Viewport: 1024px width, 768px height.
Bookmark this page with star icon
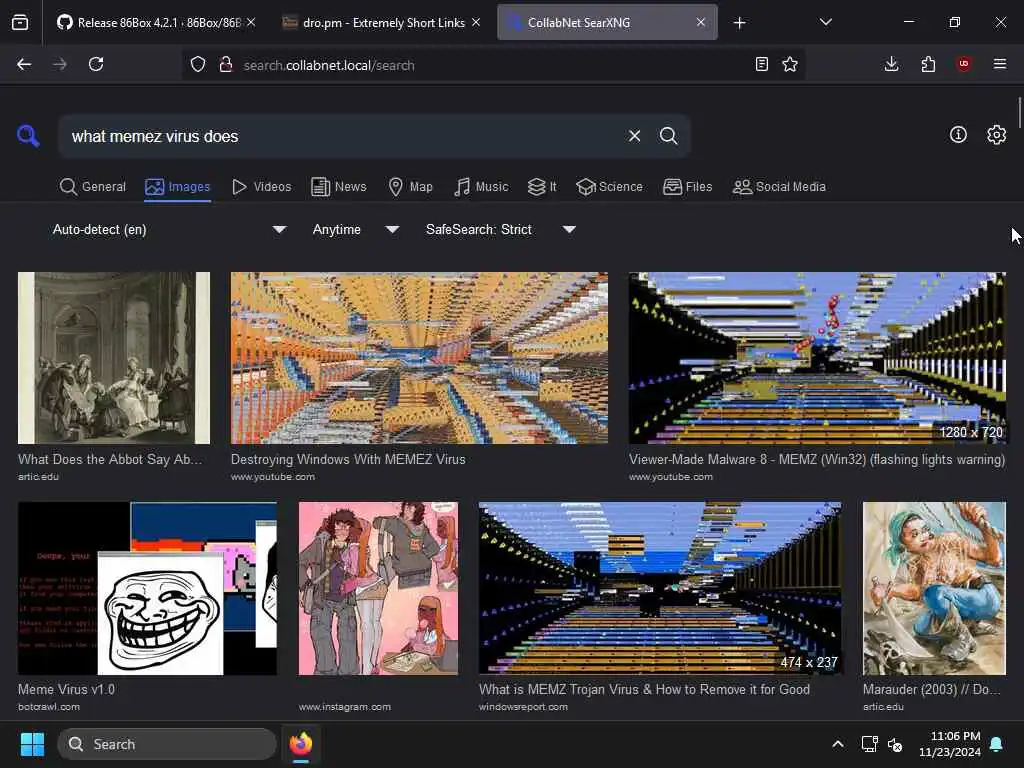click(790, 64)
